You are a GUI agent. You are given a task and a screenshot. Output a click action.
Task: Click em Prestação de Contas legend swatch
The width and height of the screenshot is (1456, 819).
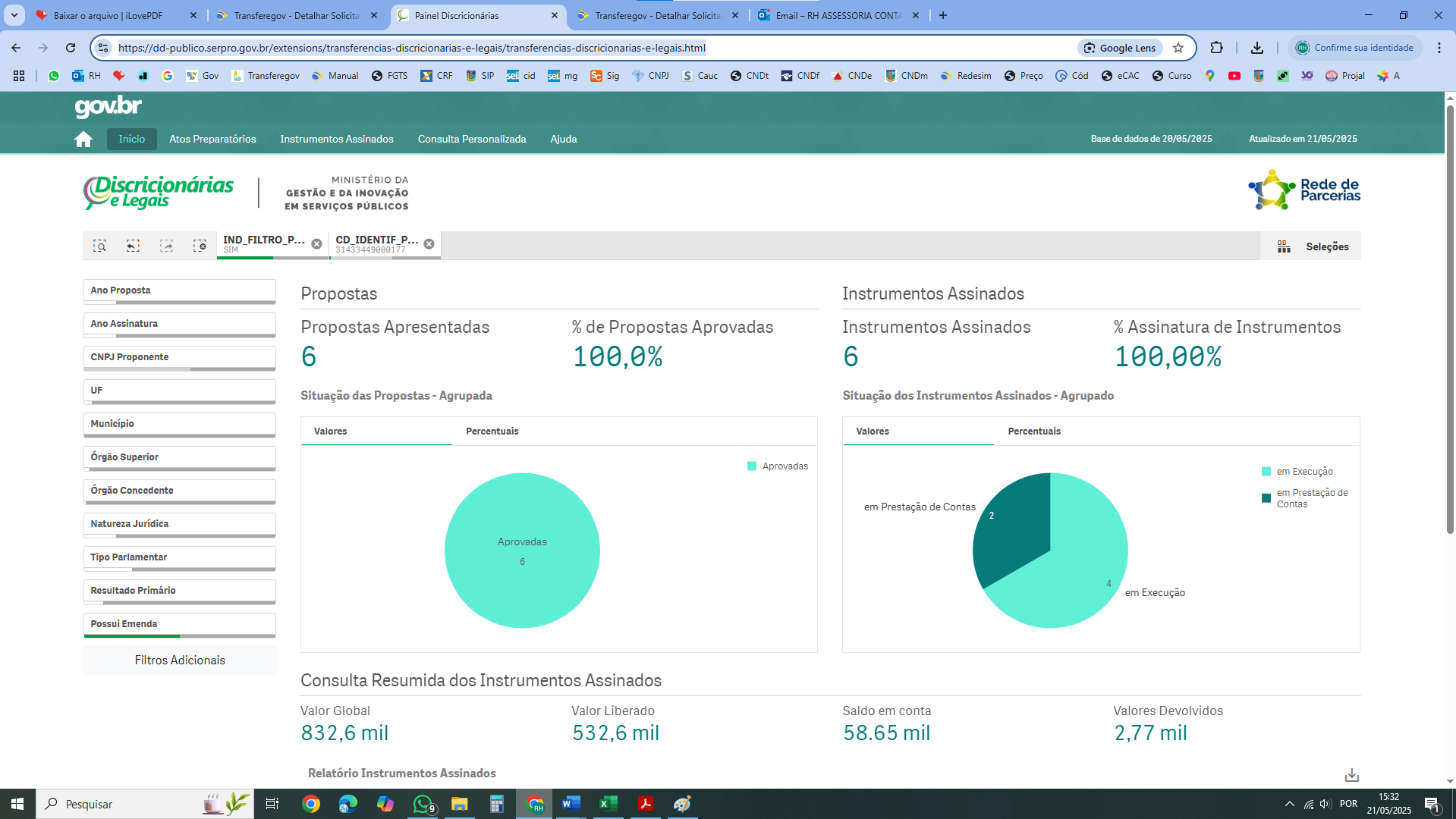[1266, 498]
